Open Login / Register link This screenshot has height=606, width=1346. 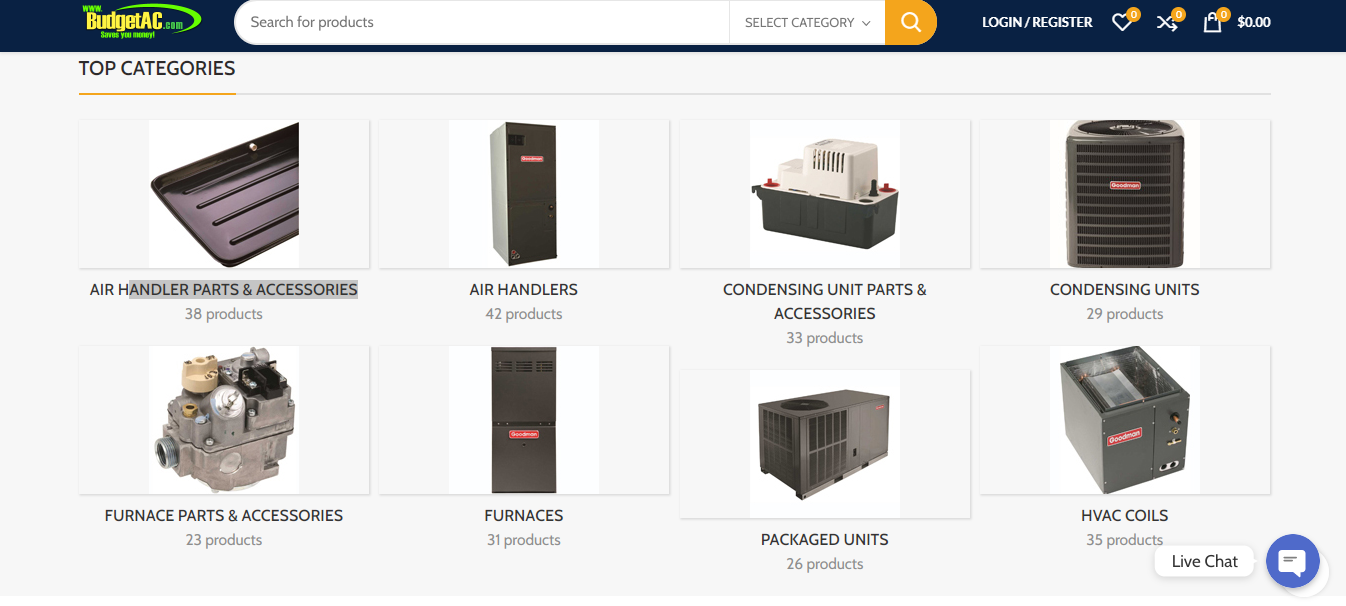click(1037, 22)
